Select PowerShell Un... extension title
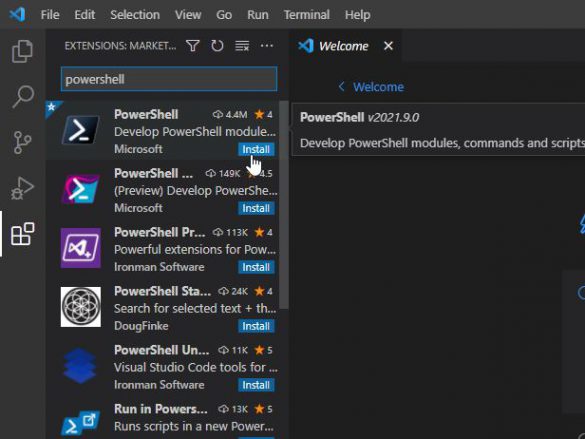 [162, 350]
